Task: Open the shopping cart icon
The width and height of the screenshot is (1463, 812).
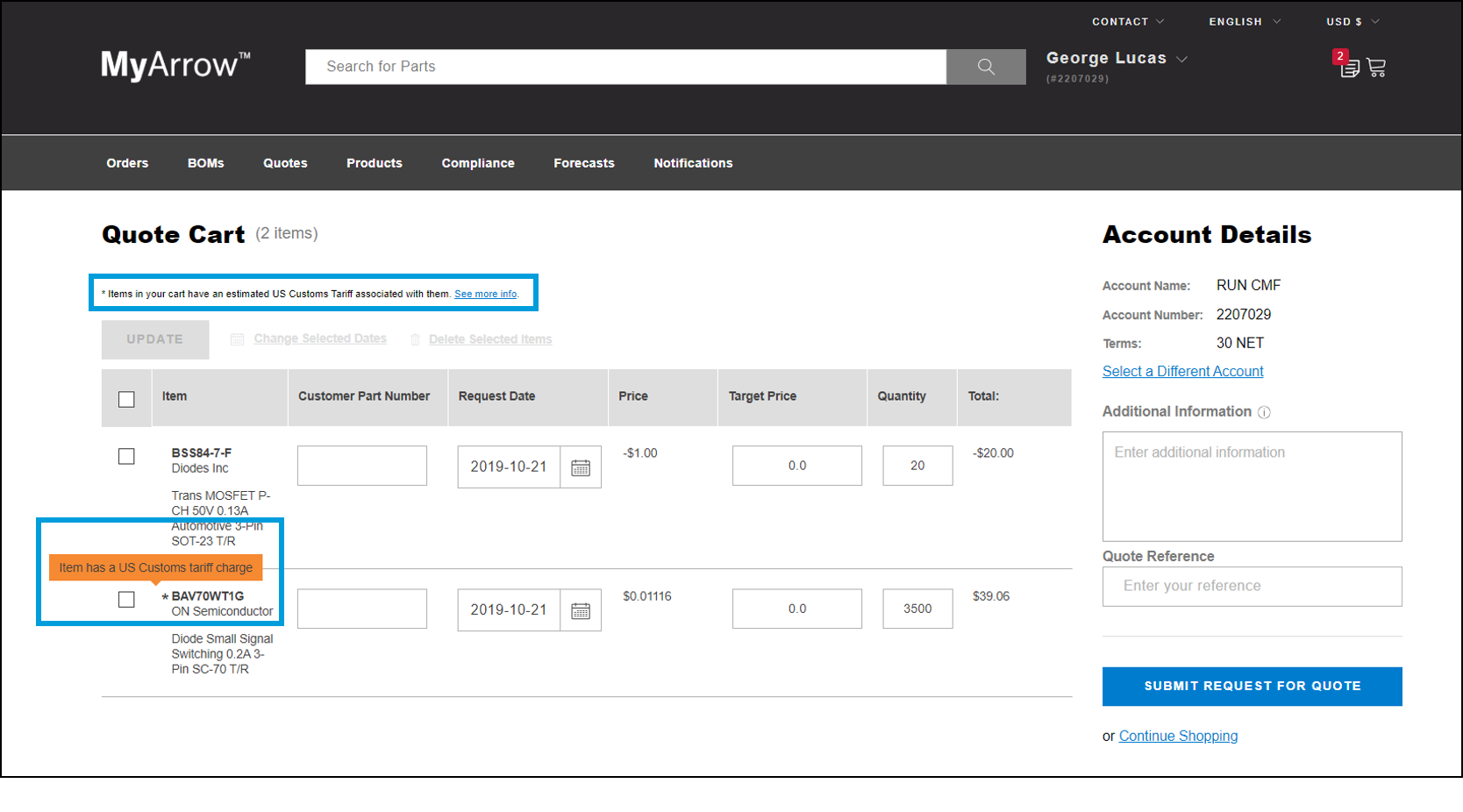Action: click(1376, 68)
